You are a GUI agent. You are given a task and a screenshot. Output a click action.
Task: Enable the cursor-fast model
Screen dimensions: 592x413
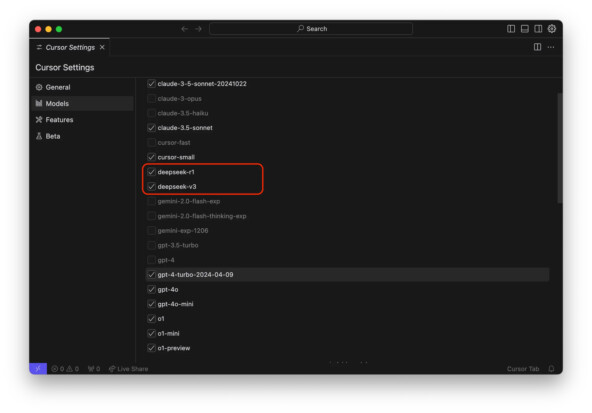point(151,143)
